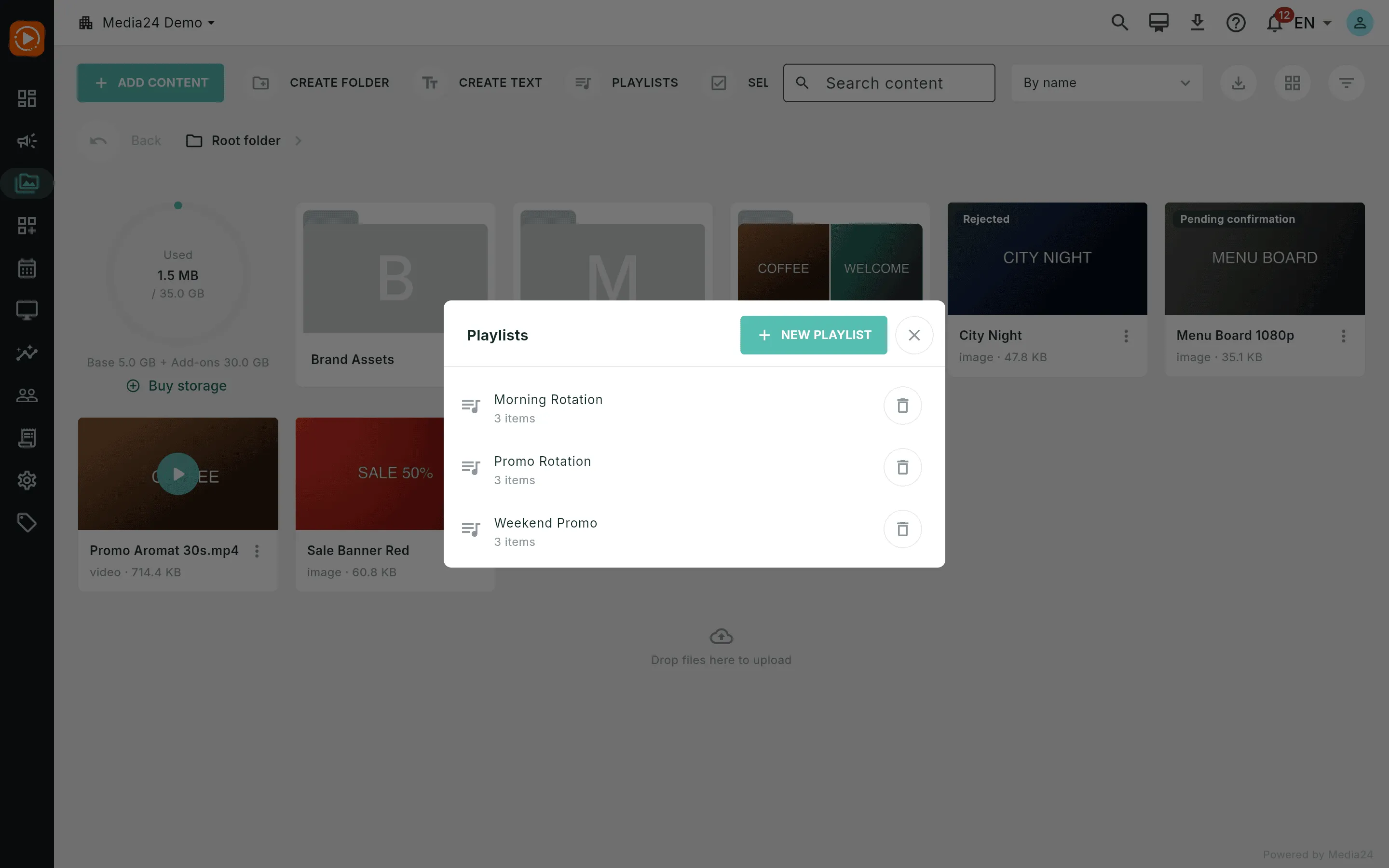
Task: Expand the Media24 Demo account dropdown
Action: 147,22
